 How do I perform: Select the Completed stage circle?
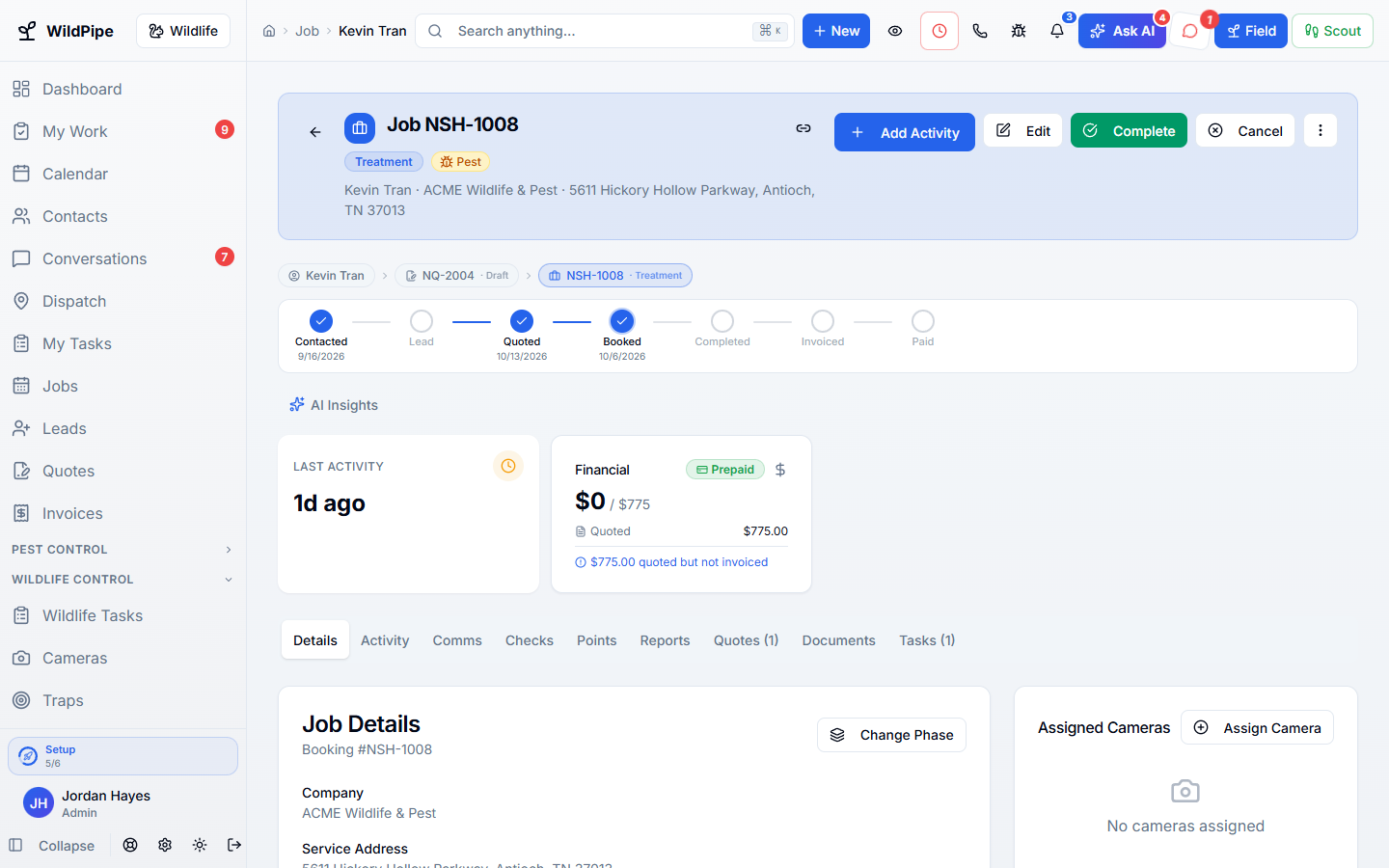[722, 321]
